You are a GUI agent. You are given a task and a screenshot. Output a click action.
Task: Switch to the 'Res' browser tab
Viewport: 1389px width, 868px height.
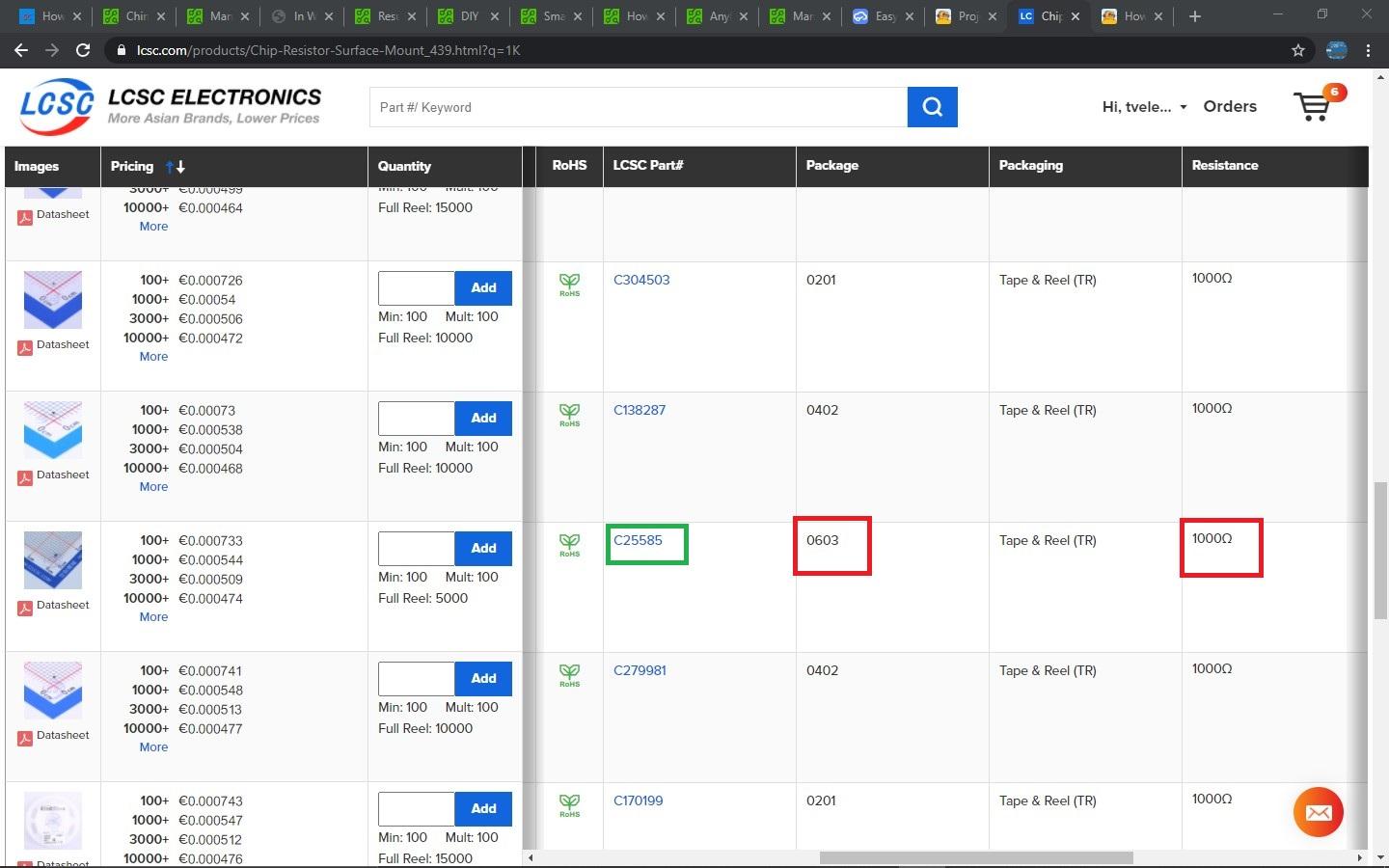tap(384, 16)
